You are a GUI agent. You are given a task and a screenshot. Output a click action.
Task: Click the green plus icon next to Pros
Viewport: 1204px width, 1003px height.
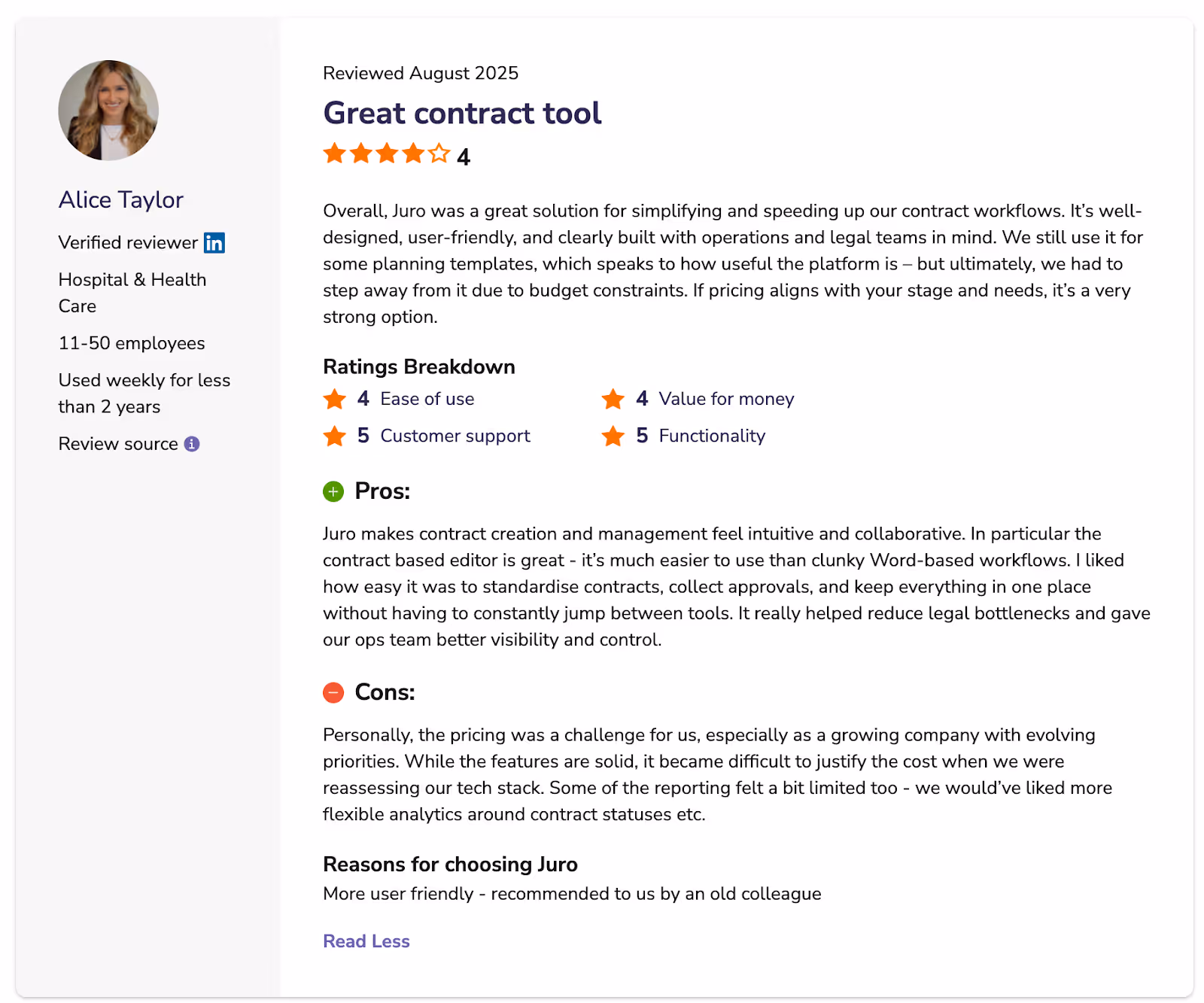[x=333, y=491]
